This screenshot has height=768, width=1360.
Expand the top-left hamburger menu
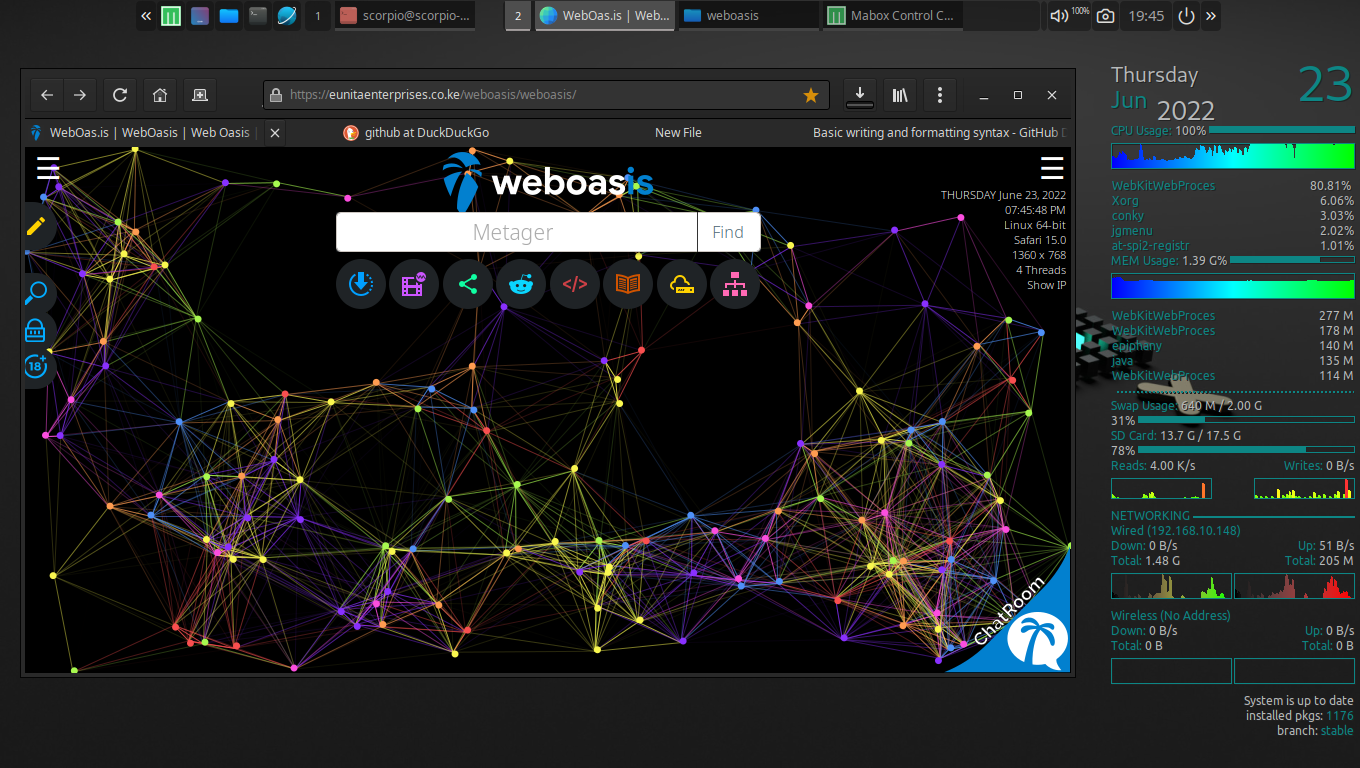[x=47, y=168]
